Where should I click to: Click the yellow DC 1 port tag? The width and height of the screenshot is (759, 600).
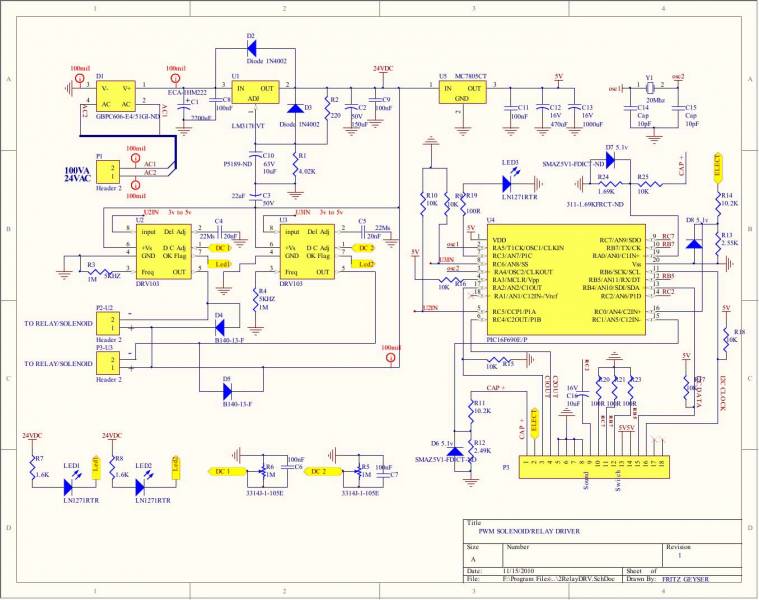(223, 470)
